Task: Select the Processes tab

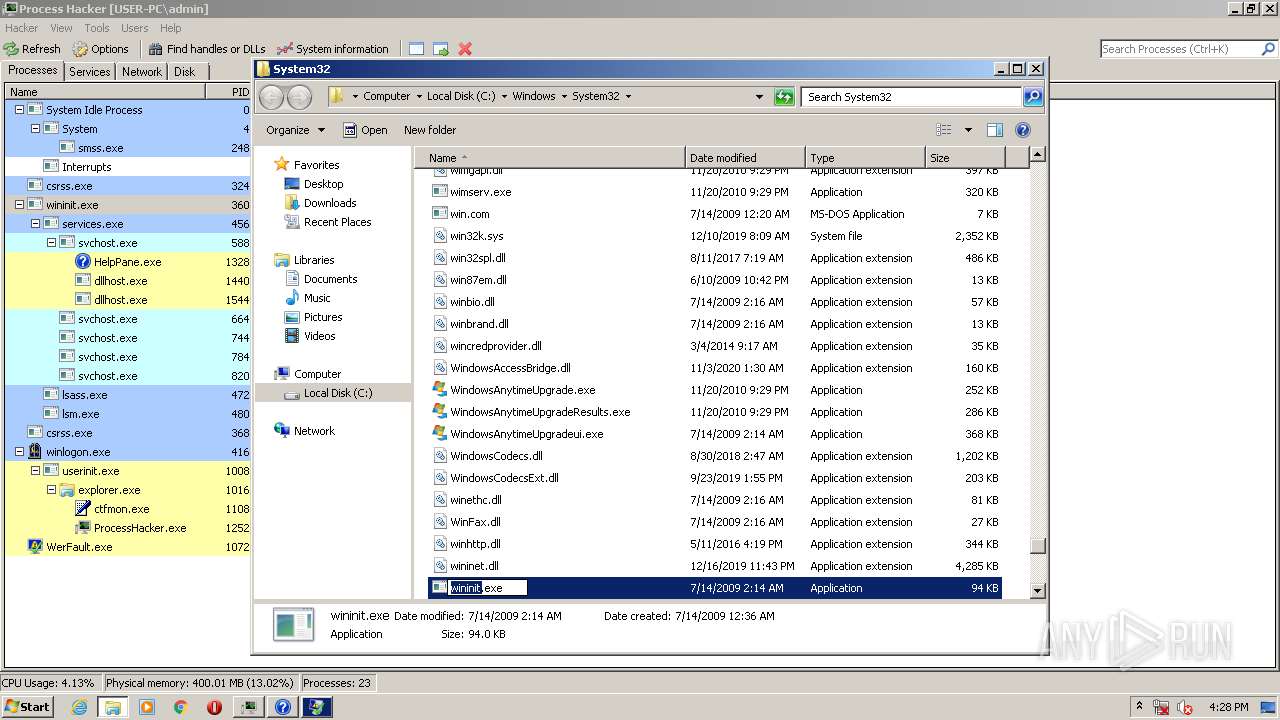Action: pyautogui.click(x=33, y=70)
